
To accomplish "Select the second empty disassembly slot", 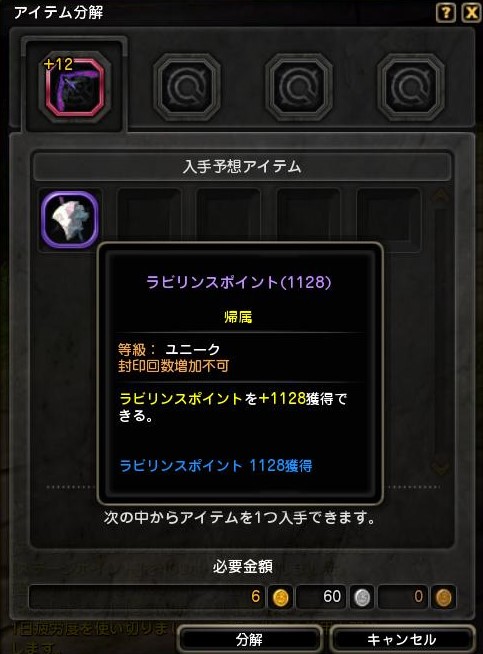I will click(187, 87).
